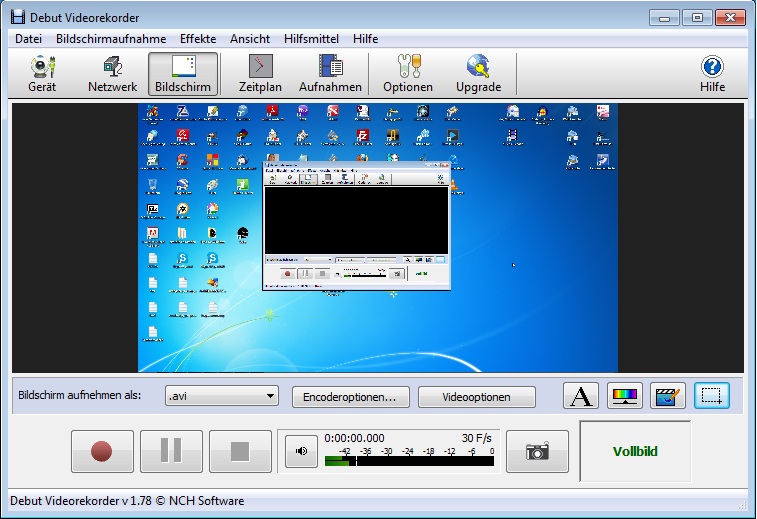The image size is (757, 519).
Task: Click the Debut Videorekorder title icon
Action: [18, 17]
